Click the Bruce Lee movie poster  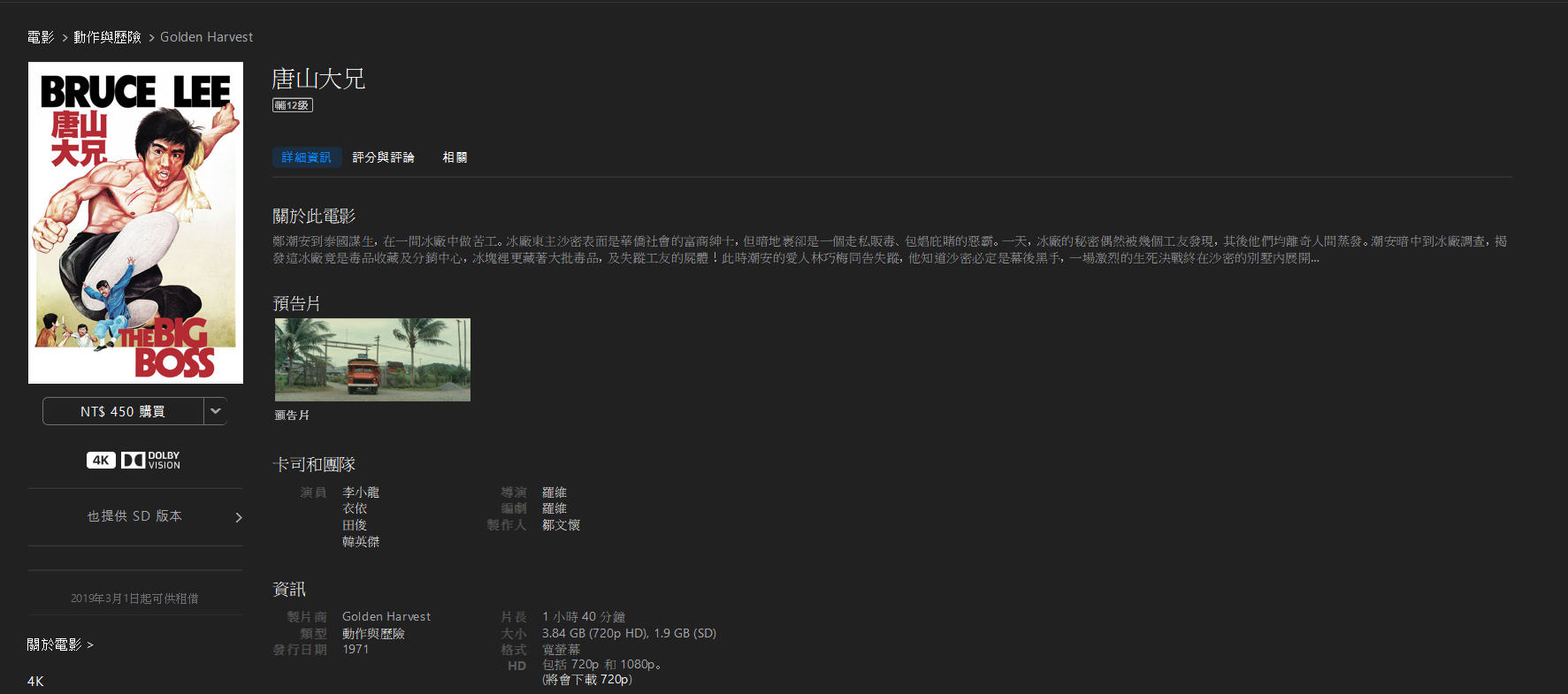pyautogui.click(x=135, y=223)
